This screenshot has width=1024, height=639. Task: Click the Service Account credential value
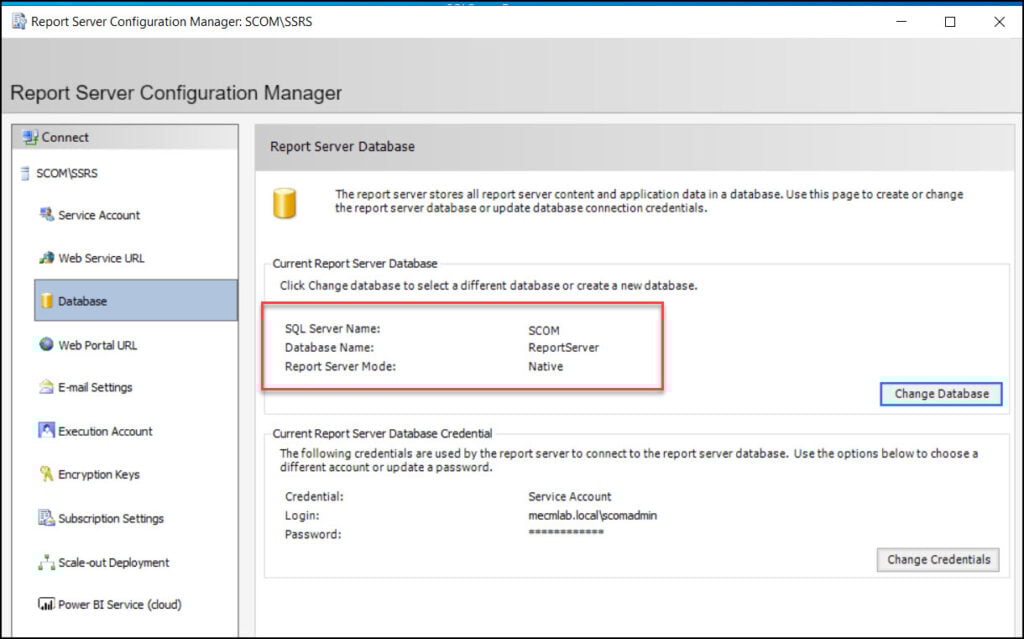coord(569,497)
